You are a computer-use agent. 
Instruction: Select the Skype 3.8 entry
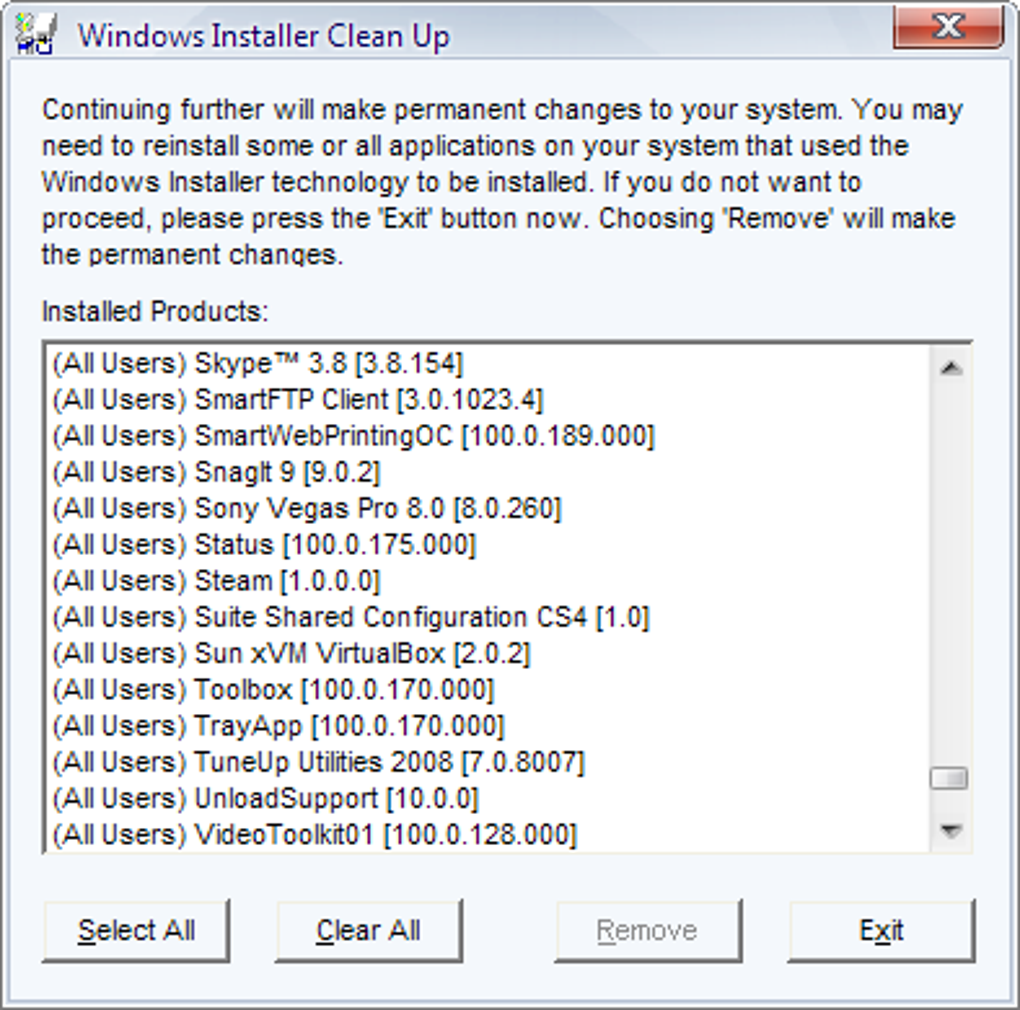[488, 364]
